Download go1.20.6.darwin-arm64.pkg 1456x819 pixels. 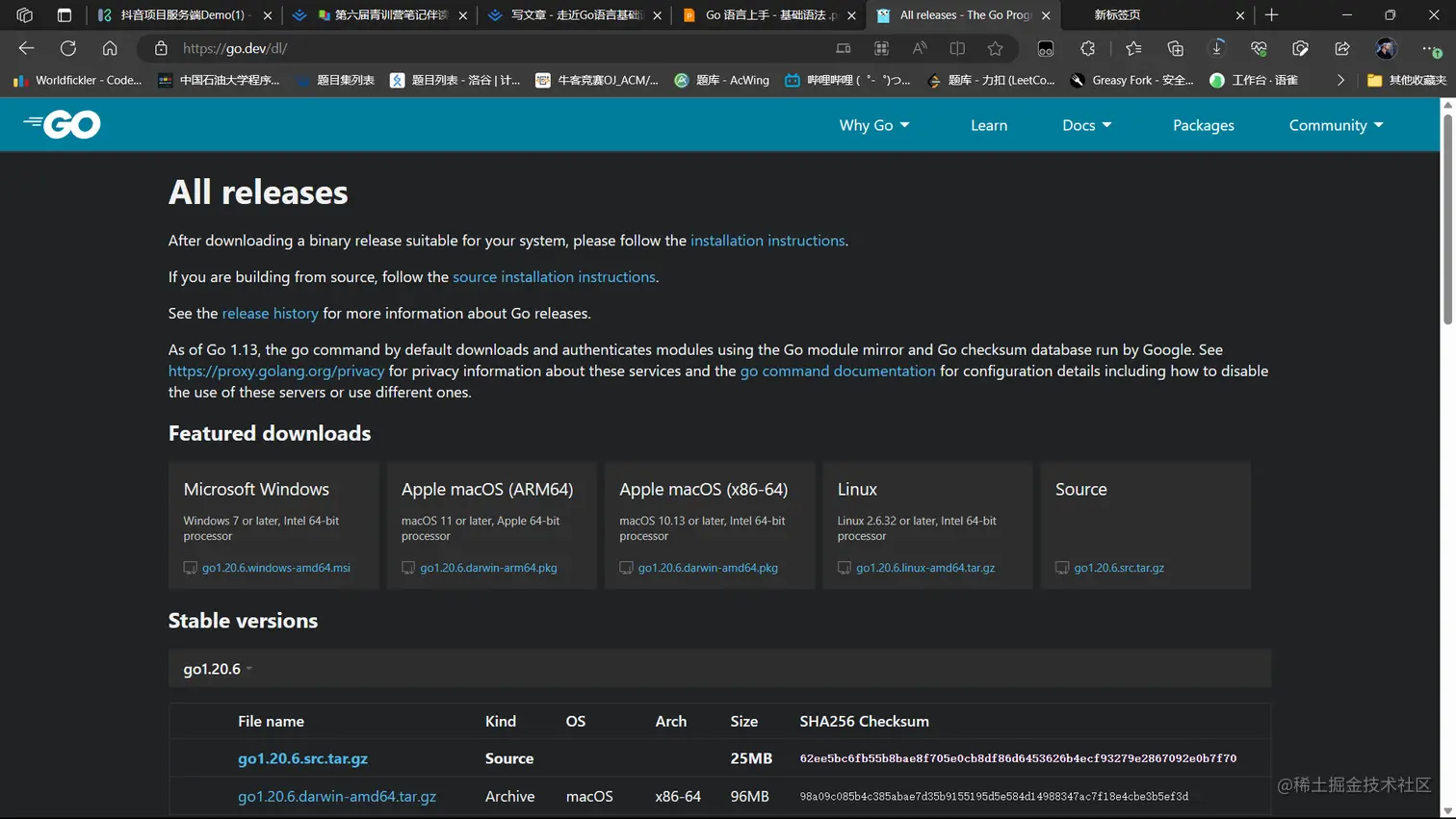tap(488, 568)
